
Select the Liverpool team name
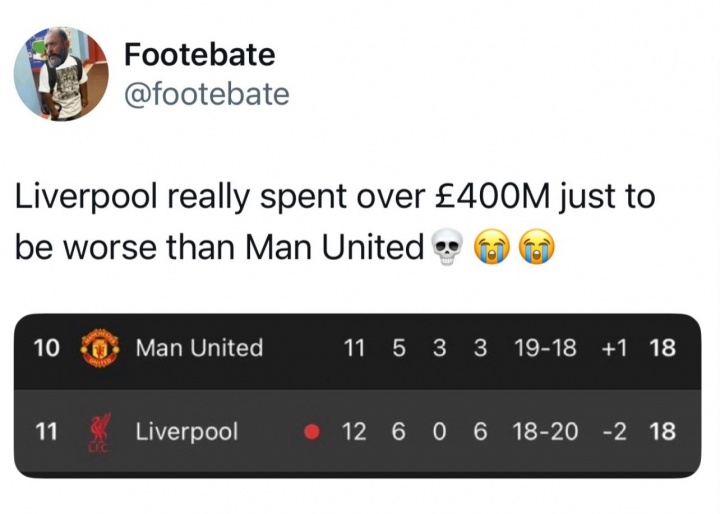point(187,432)
